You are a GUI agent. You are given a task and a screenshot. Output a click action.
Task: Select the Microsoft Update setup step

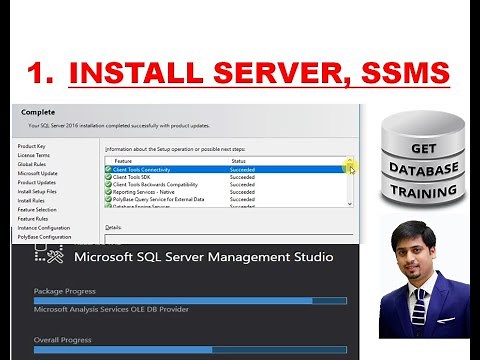click(37, 173)
